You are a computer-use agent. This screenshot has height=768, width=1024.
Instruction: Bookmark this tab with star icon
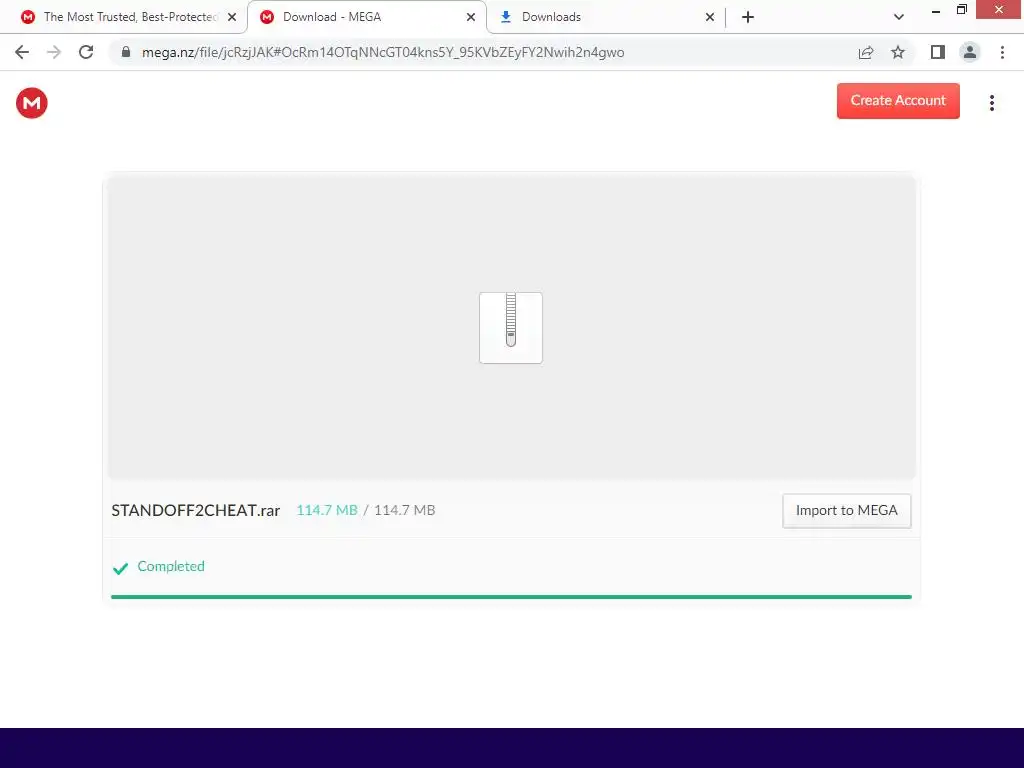pos(898,52)
